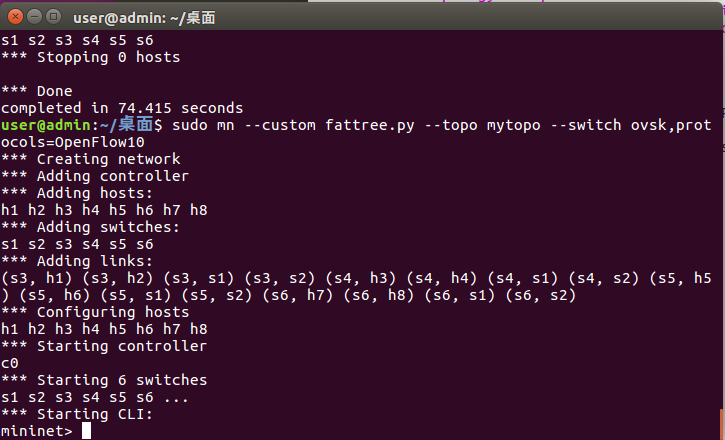The width and height of the screenshot is (725, 440).
Task: Click the '*** Creating network' line
Action: [x=91, y=159]
